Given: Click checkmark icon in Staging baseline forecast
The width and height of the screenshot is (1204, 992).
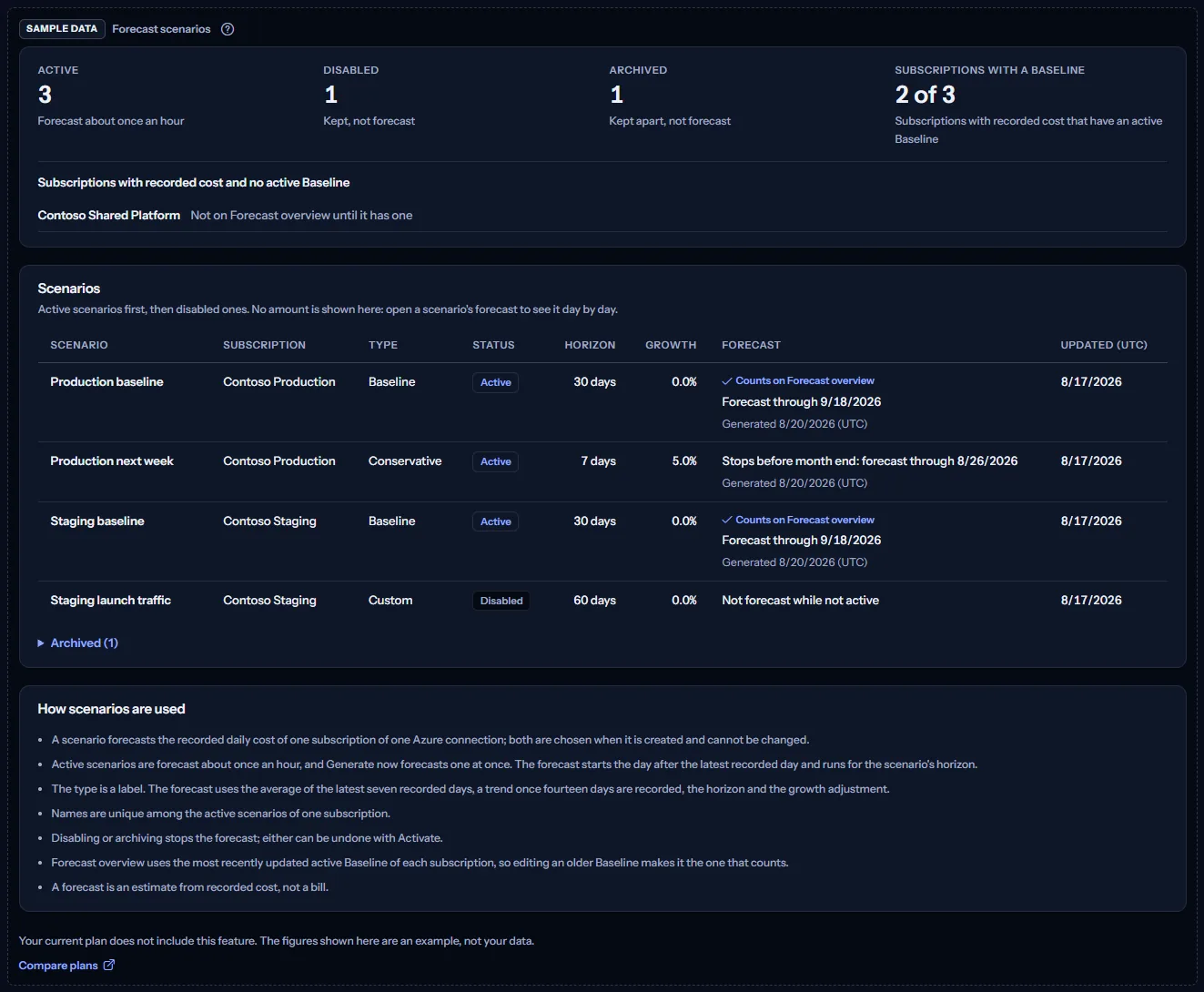Looking at the screenshot, I should [727, 521].
